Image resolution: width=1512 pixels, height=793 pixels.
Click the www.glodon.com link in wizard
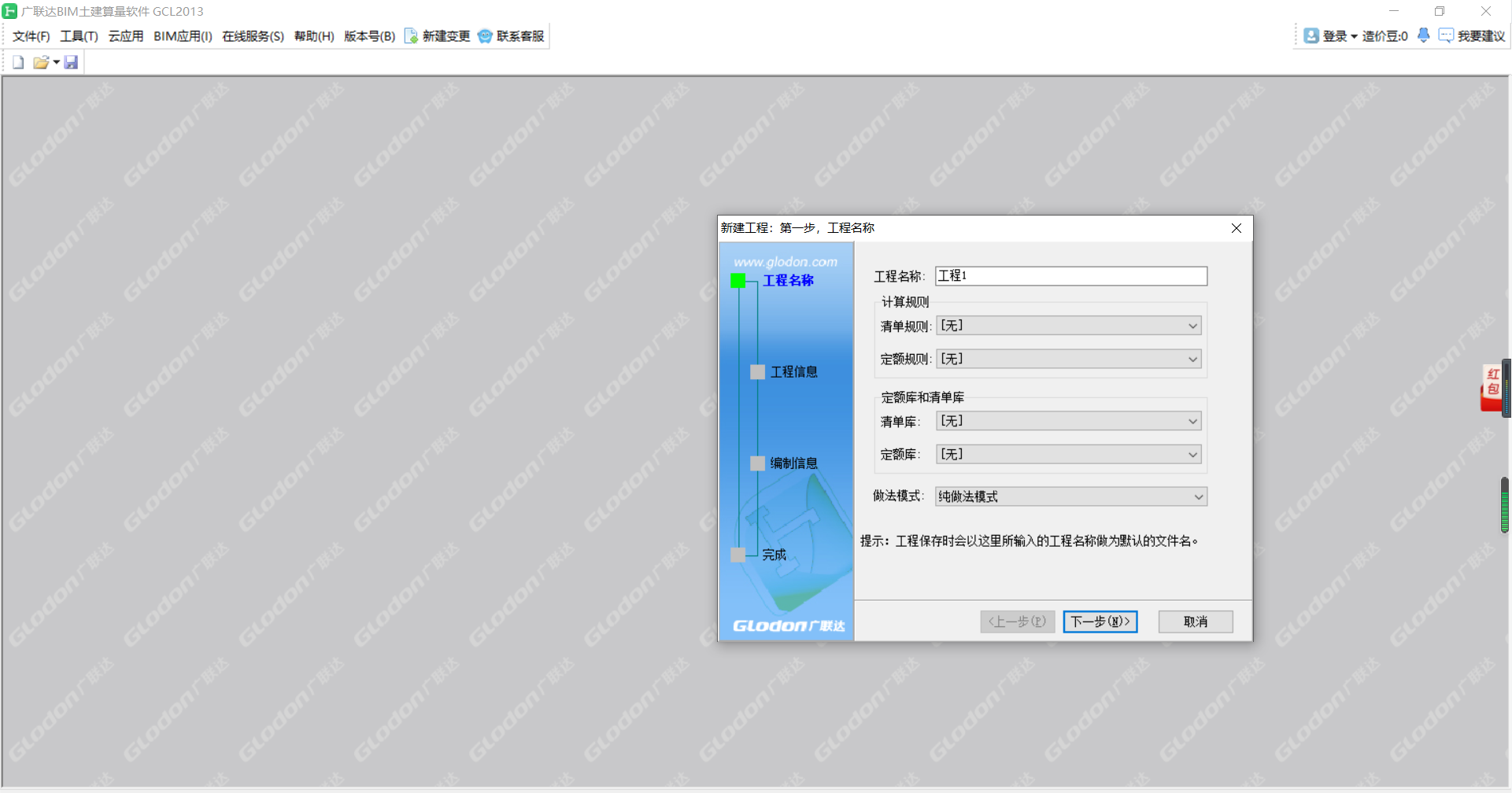[786, 261]
